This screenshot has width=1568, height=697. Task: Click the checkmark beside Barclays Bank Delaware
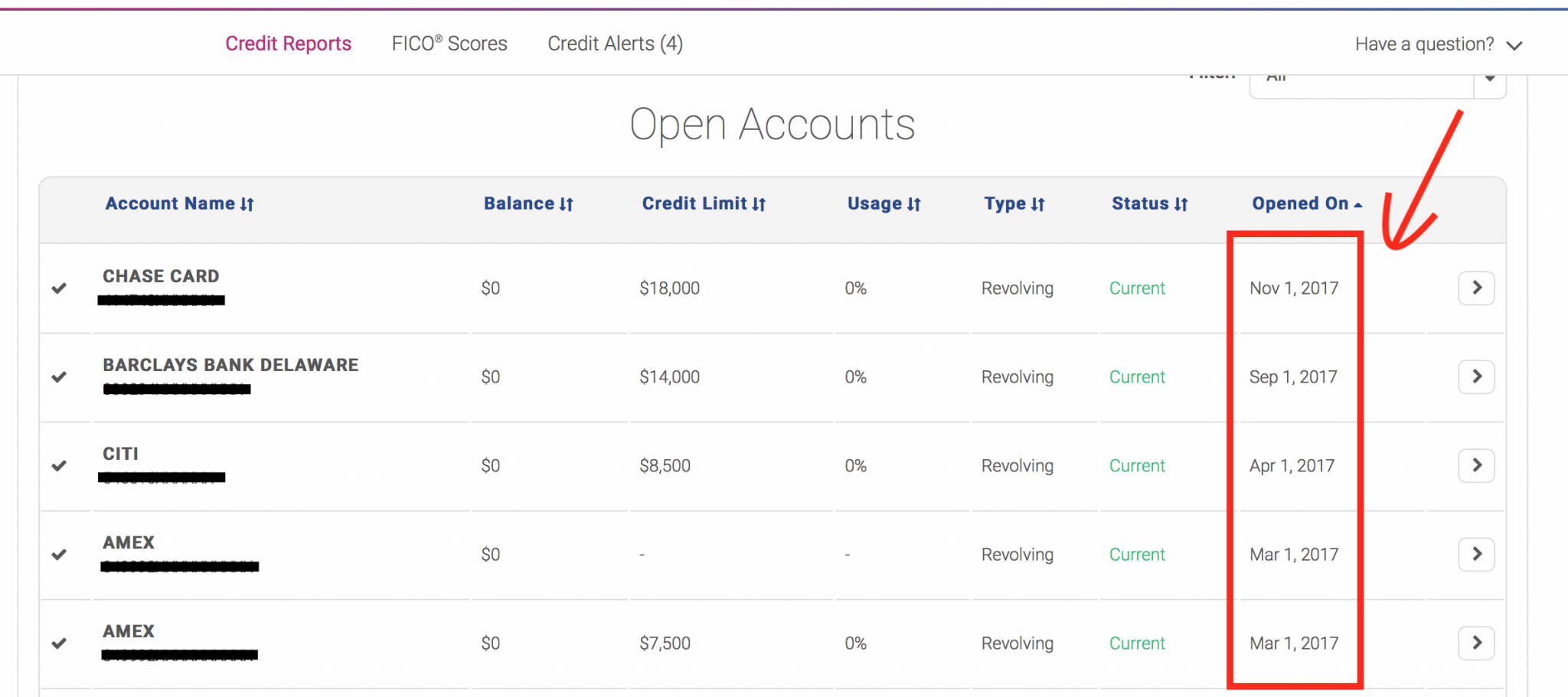point(59,377)
